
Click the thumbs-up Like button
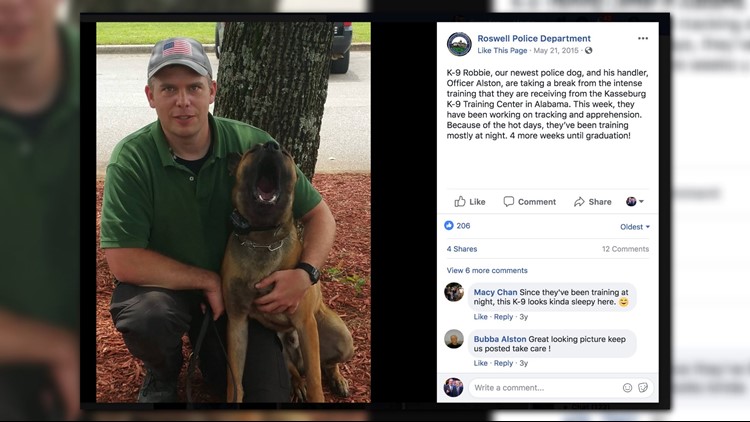(x=470, y=201)
